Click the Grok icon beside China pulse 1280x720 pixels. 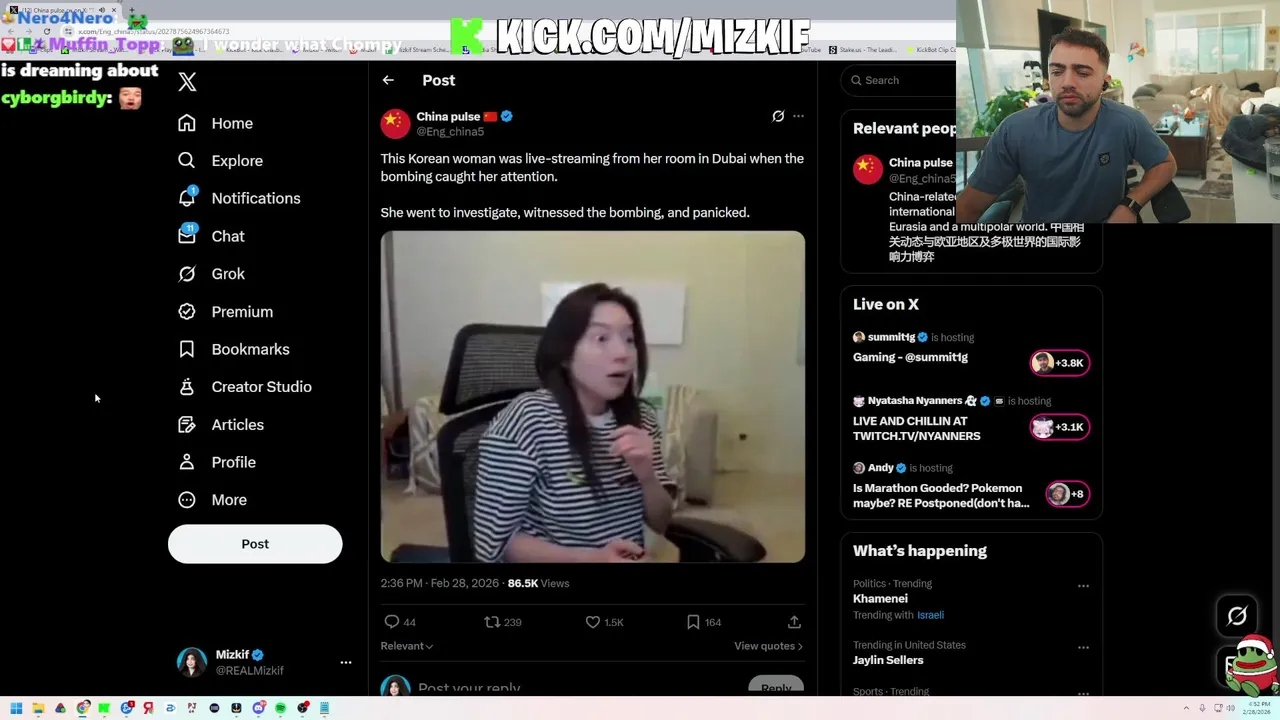coord(778,116)
